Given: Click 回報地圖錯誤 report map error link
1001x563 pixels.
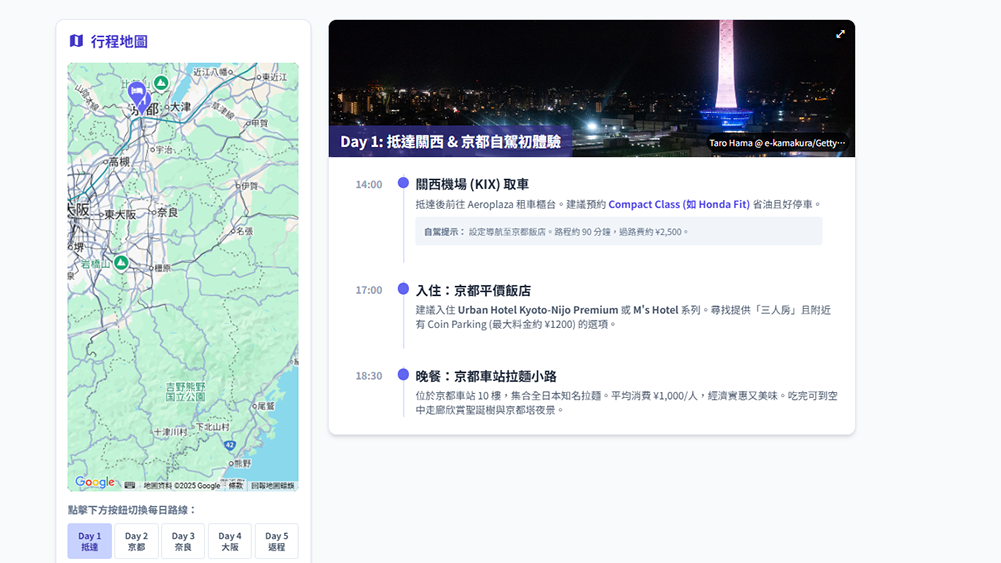Looking at the screenshot, I should tap(272, 486).
